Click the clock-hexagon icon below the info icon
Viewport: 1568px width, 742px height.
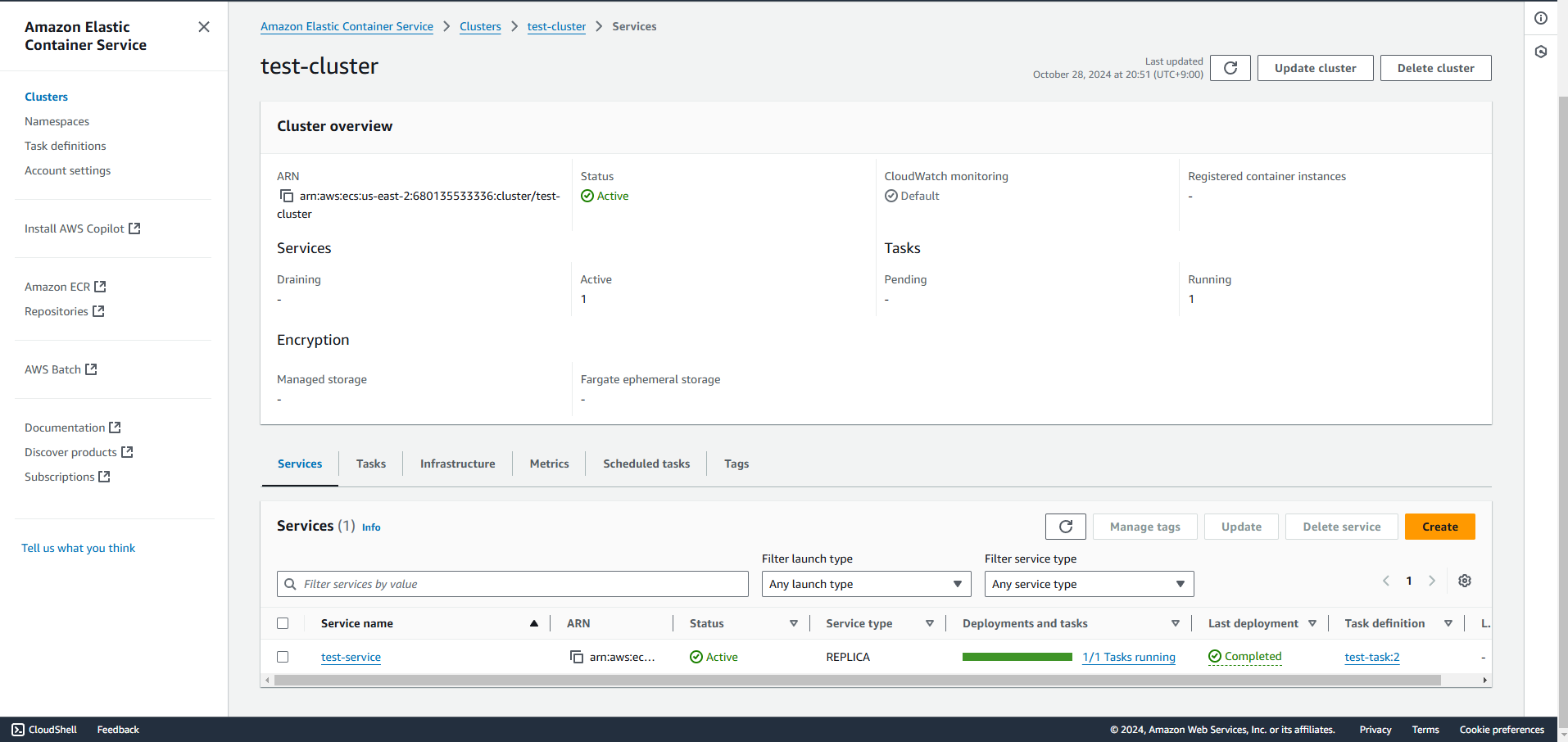point(1541,52)
